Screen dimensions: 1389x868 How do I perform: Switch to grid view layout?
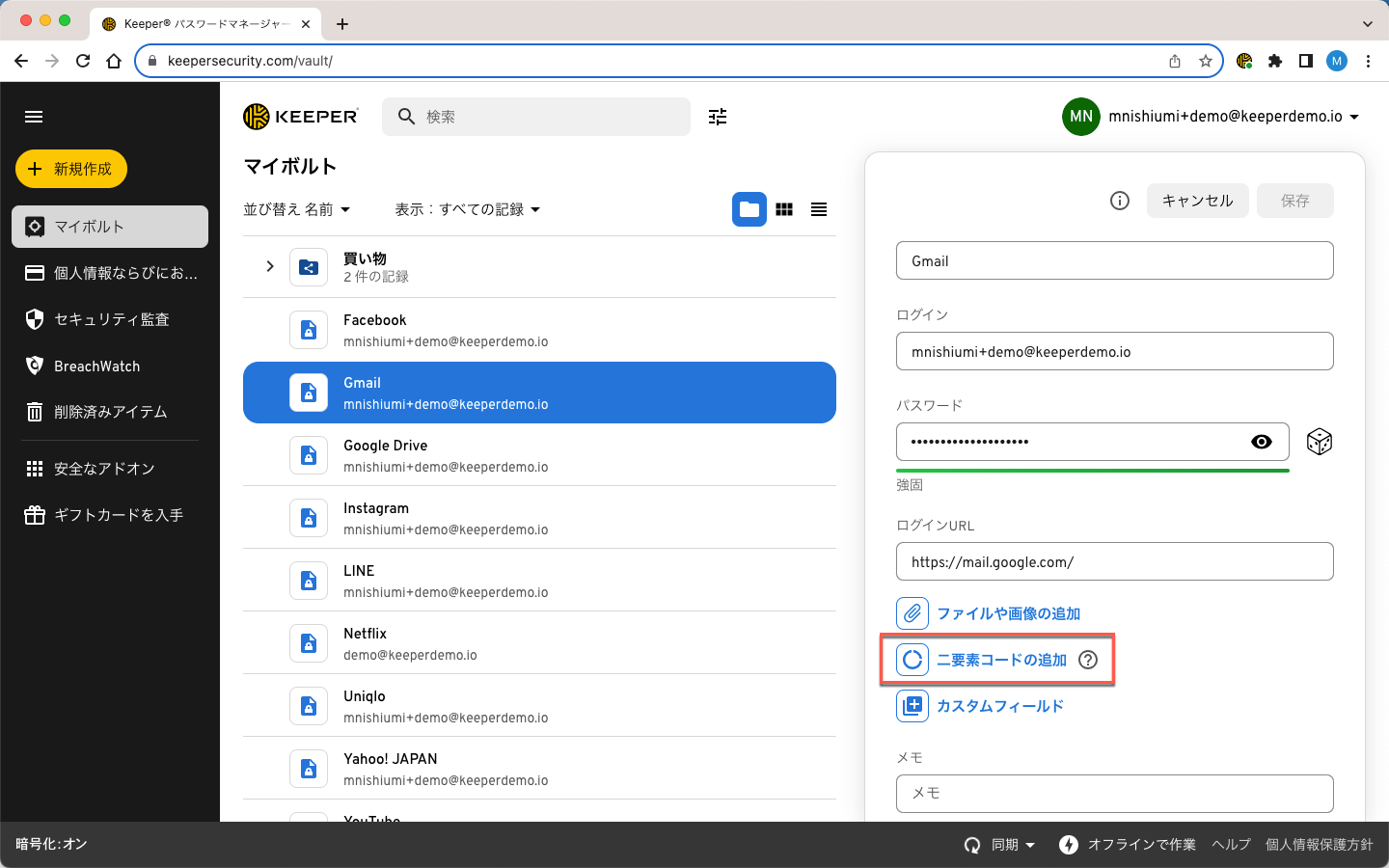[784, 209]
